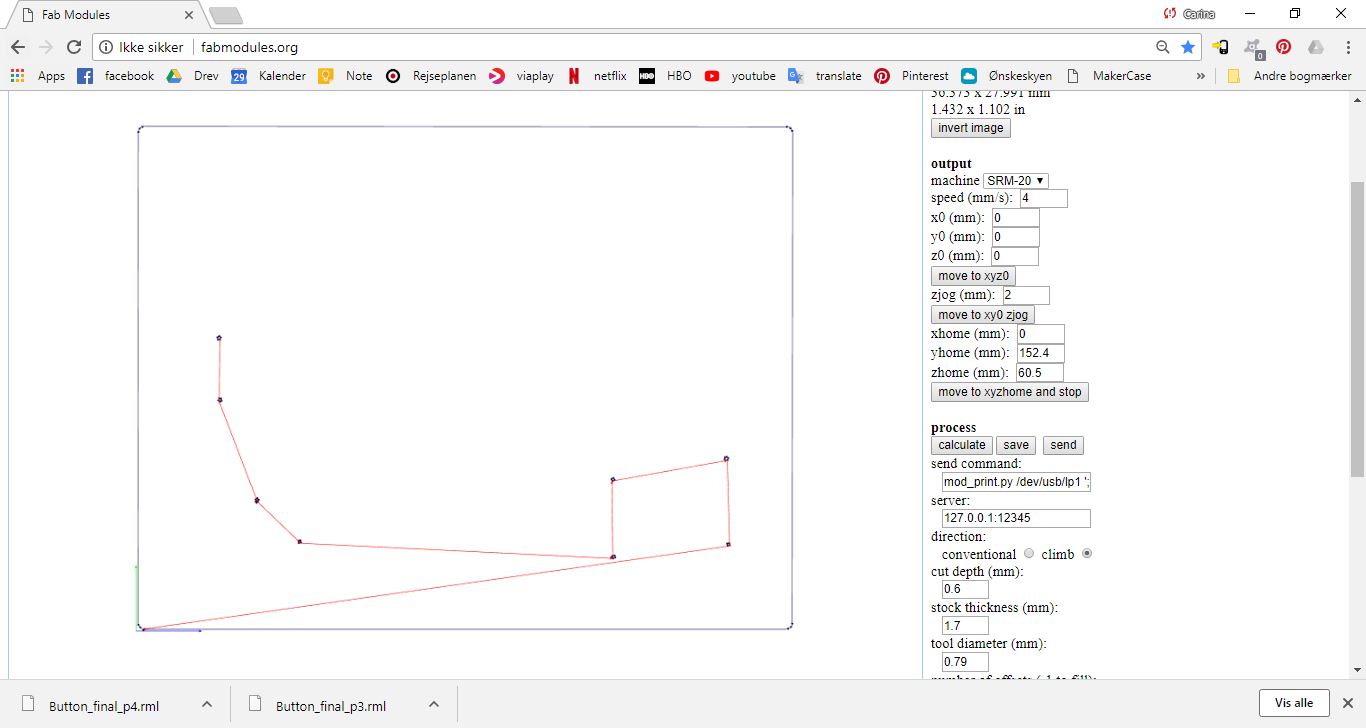
Task: Click the x0 (mm) input field
Action: [1015, 218]
